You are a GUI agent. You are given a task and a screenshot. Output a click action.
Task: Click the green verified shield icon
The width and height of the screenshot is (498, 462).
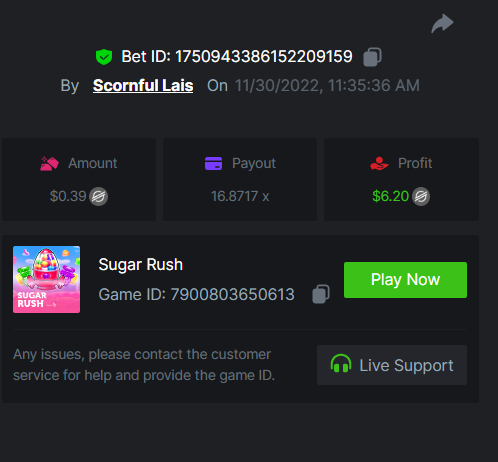[x=104, y=57]
